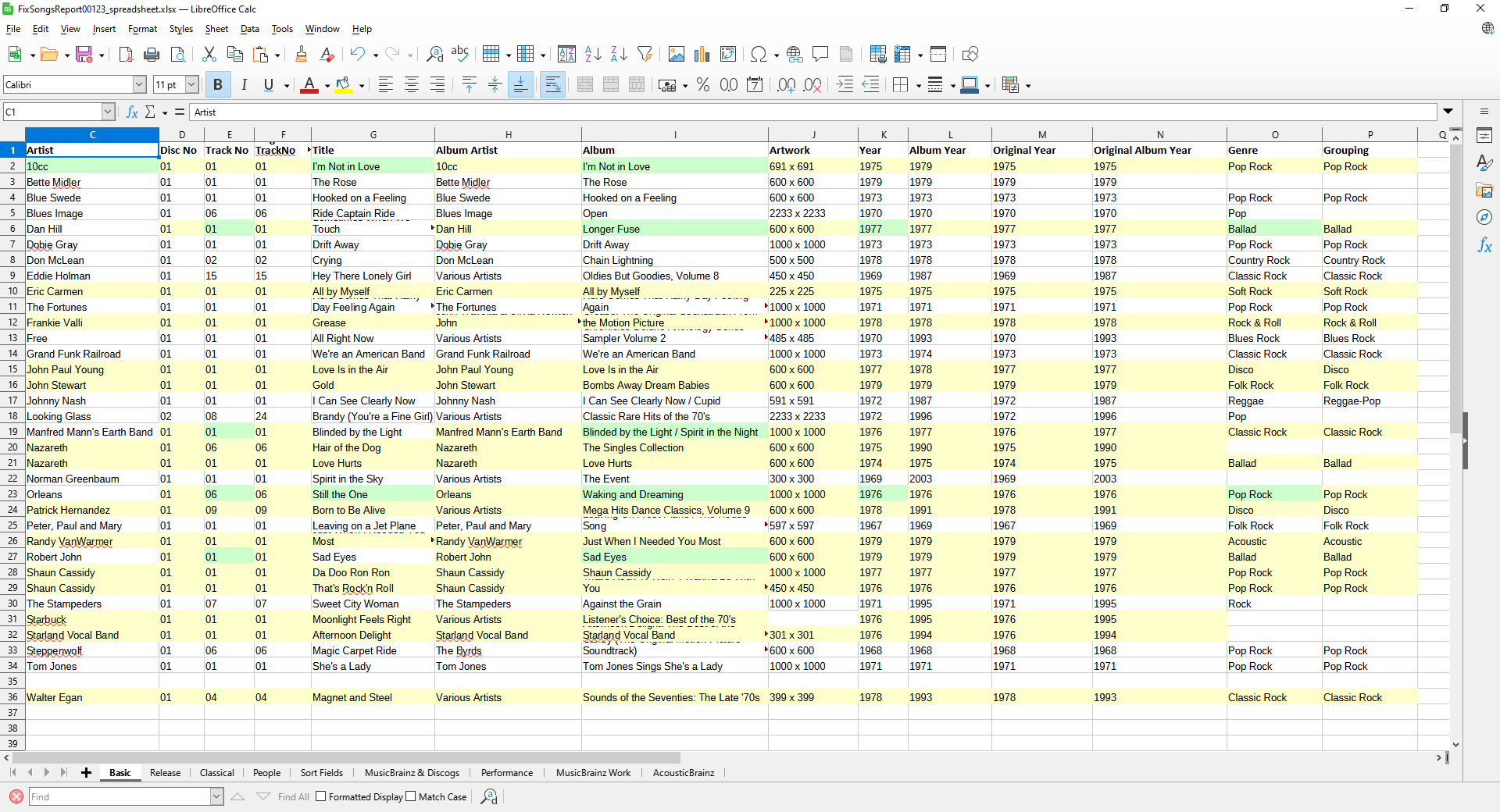1500x812 pixels.
Task: Click the Clone Formatting paintbrush icon
Action: [x=301, y=54]
